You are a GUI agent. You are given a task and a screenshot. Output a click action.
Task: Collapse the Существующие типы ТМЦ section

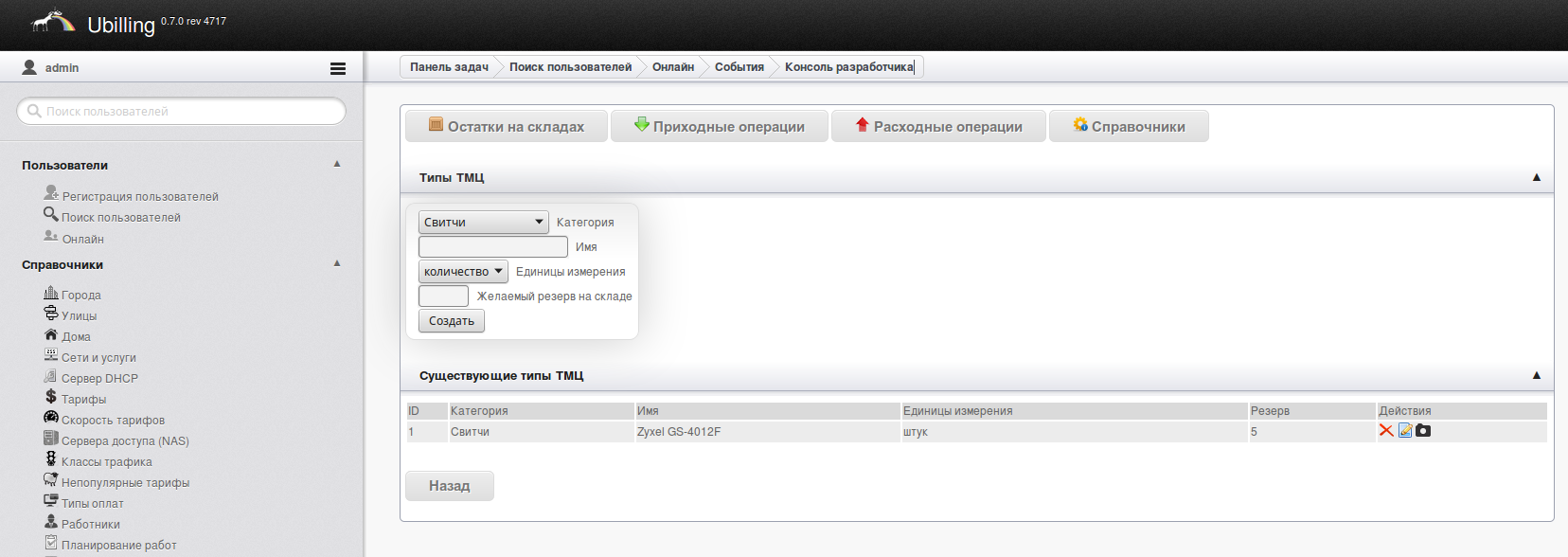1536,376
